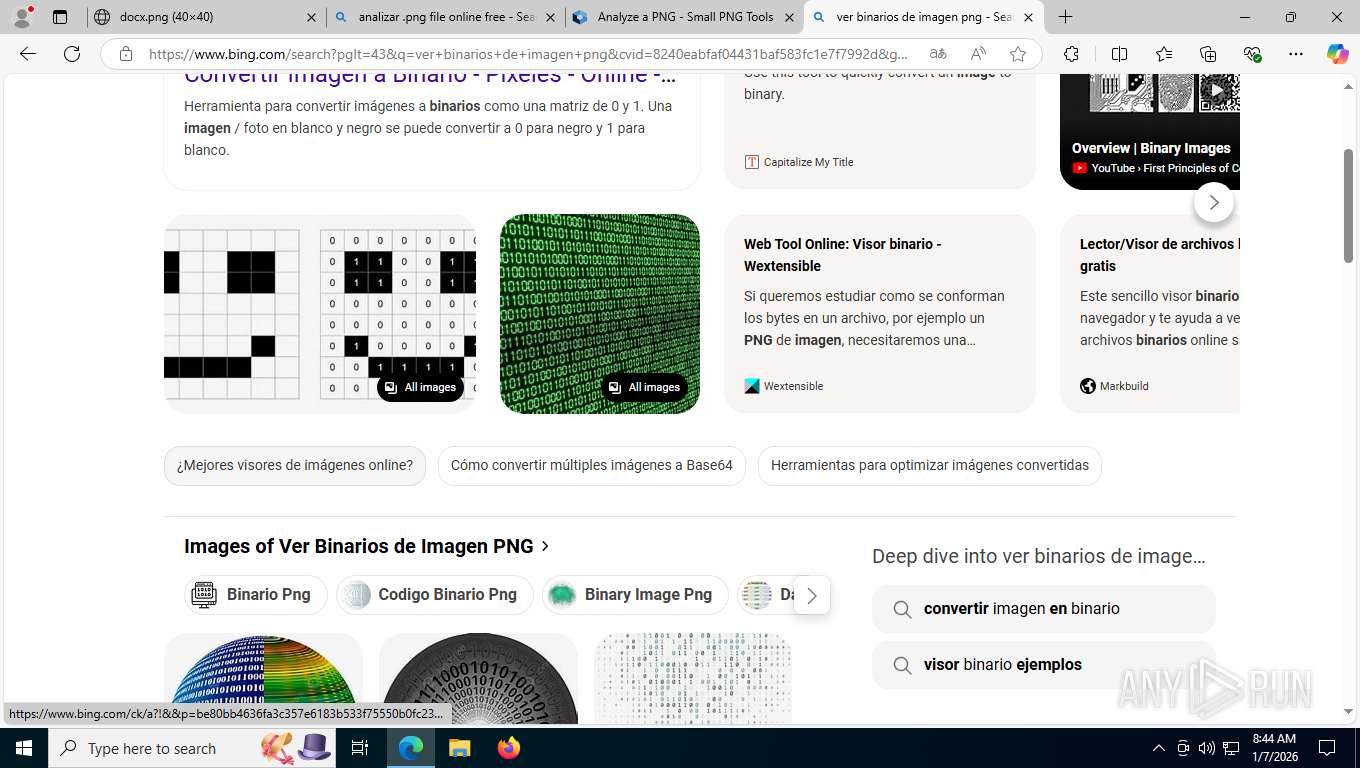
Task: Launch Copilot from the toolbar
Action: click(x=1337, y=54)
